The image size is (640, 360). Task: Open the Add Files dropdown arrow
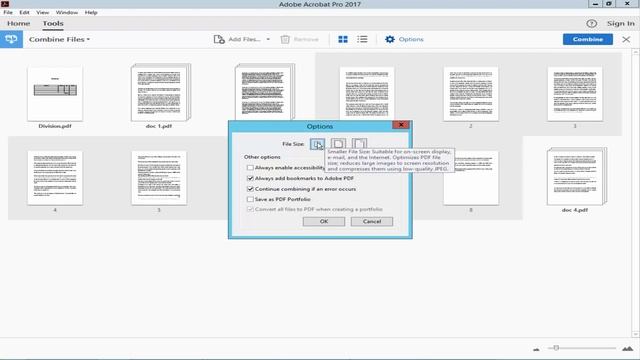pyautogui.click(x=268, y=39)
